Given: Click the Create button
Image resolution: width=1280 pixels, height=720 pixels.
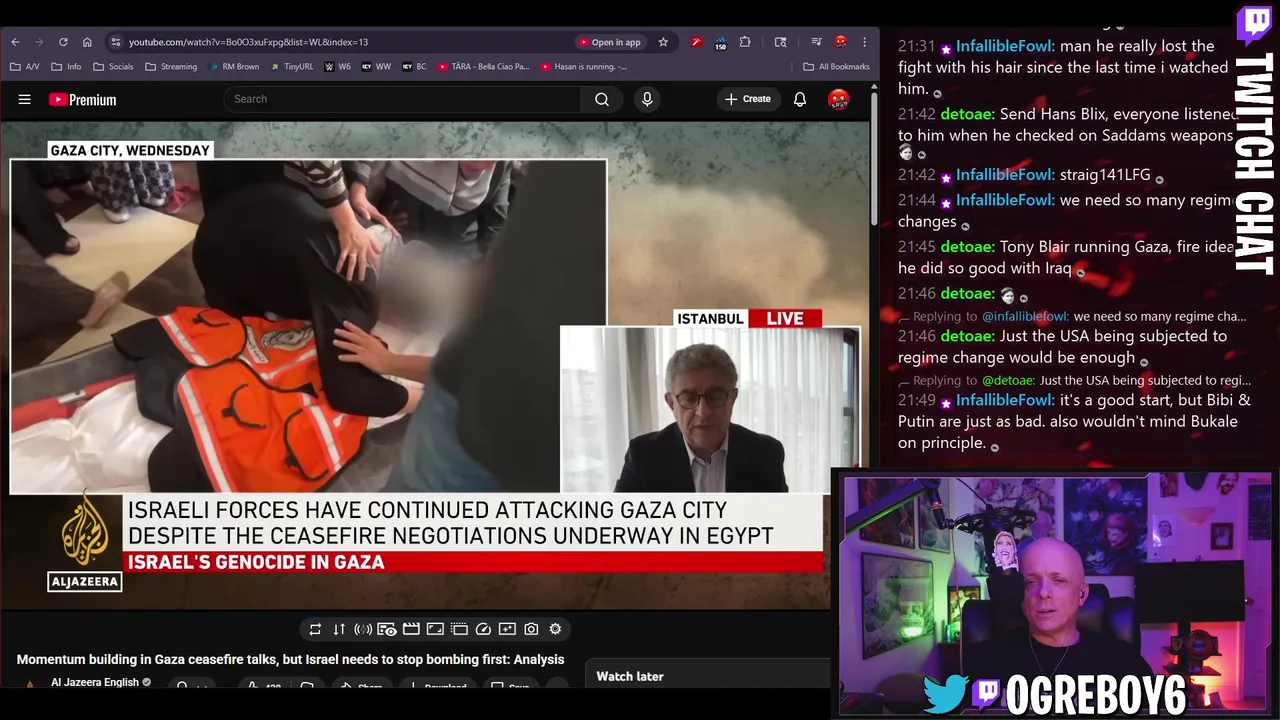Looking at the screenshot, I should click(x=748, y=99).
